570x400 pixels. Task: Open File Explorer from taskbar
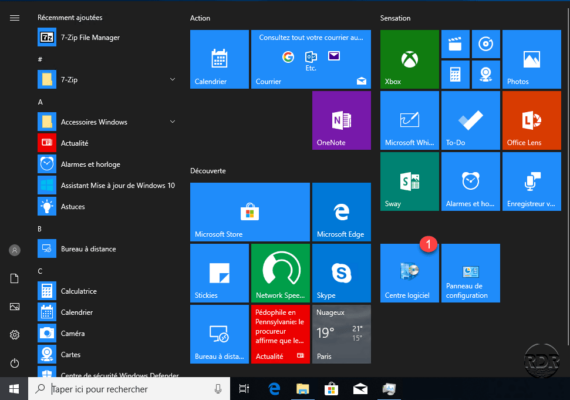302,389
